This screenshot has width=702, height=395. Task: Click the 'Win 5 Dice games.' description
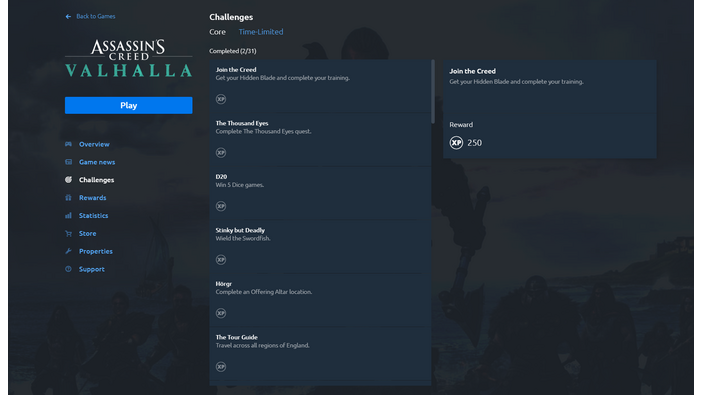point(240,185)
